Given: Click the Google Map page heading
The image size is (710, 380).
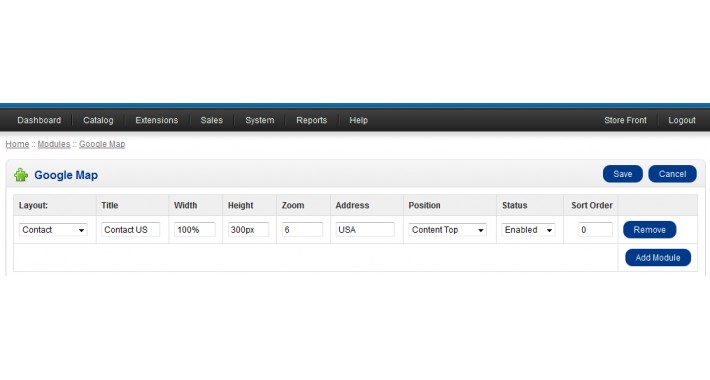Looking at the screenshot, I should pyautogui.click(x=66, y=175).
